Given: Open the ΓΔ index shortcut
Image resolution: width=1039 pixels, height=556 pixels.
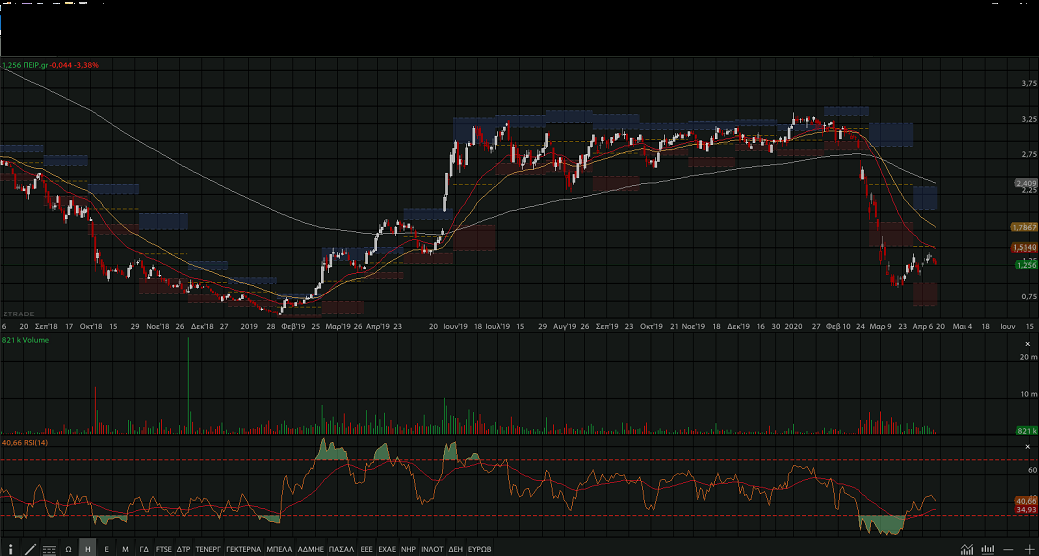Looking at the screenshot, I should coord(144,549).
